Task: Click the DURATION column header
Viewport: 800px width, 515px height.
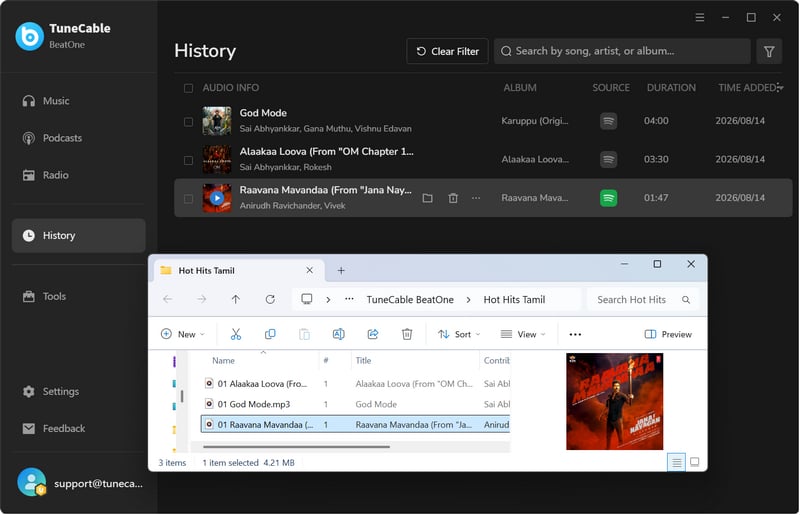Action: [x=671, y=88]
